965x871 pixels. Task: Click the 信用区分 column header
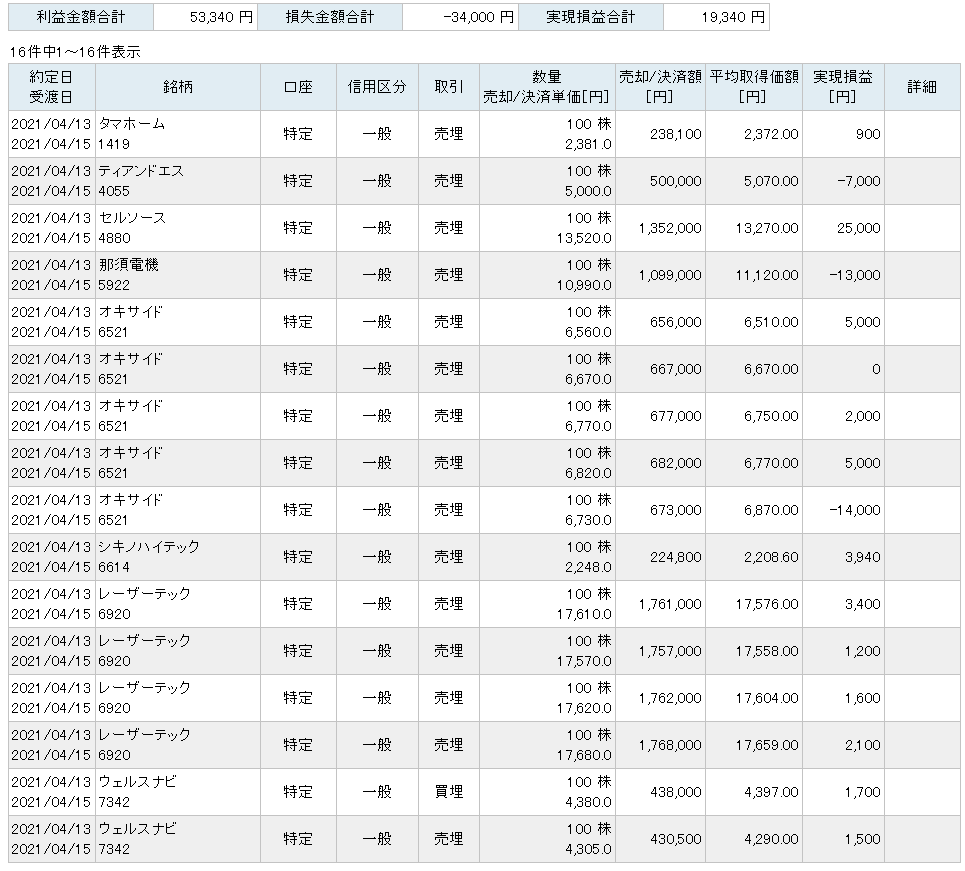[377, 87]
